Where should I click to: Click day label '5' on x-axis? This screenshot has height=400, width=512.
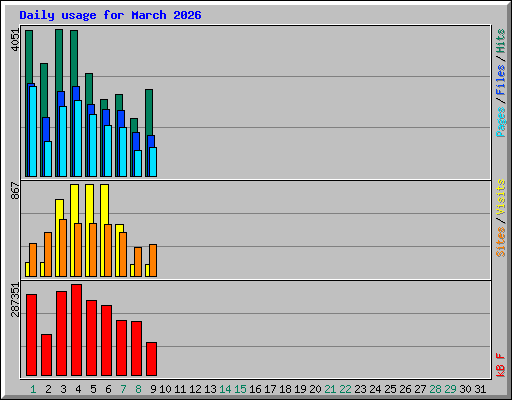pos(93,389)
